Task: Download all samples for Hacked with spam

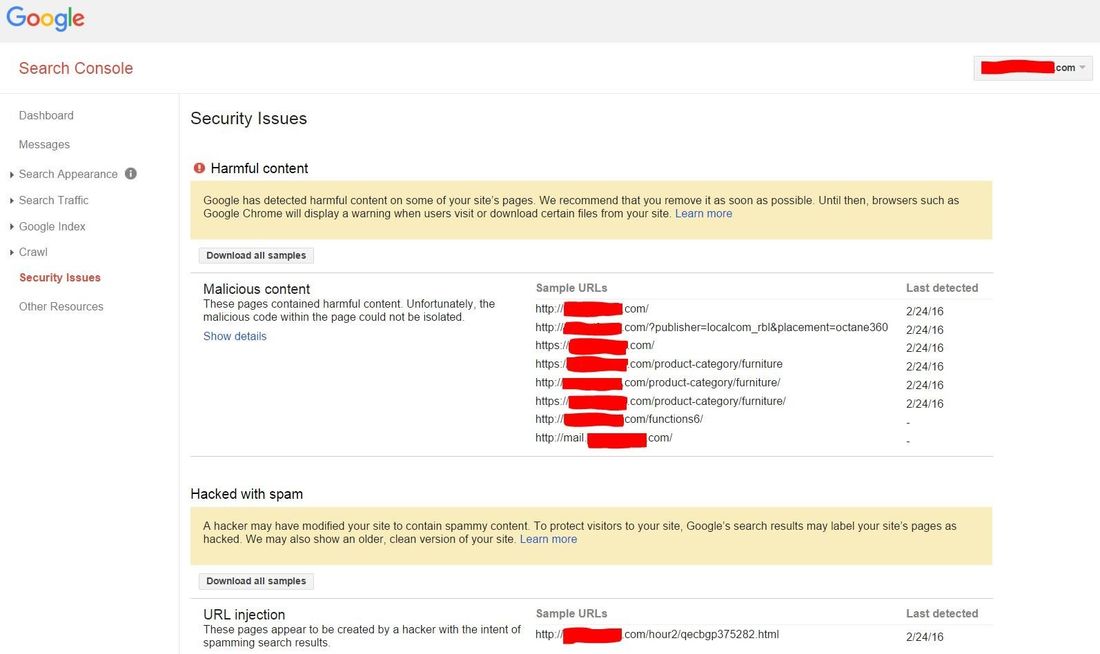Action: coord(256,581)
